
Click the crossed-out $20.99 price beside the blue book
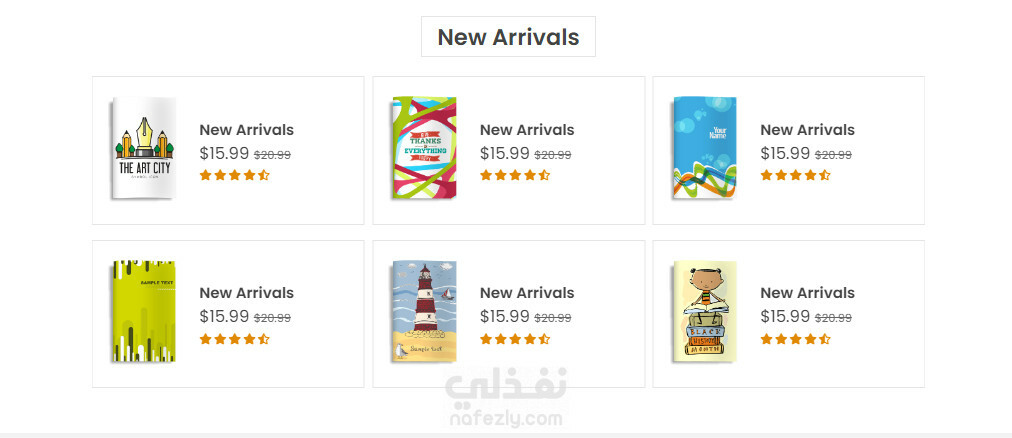tap(833, 155)
